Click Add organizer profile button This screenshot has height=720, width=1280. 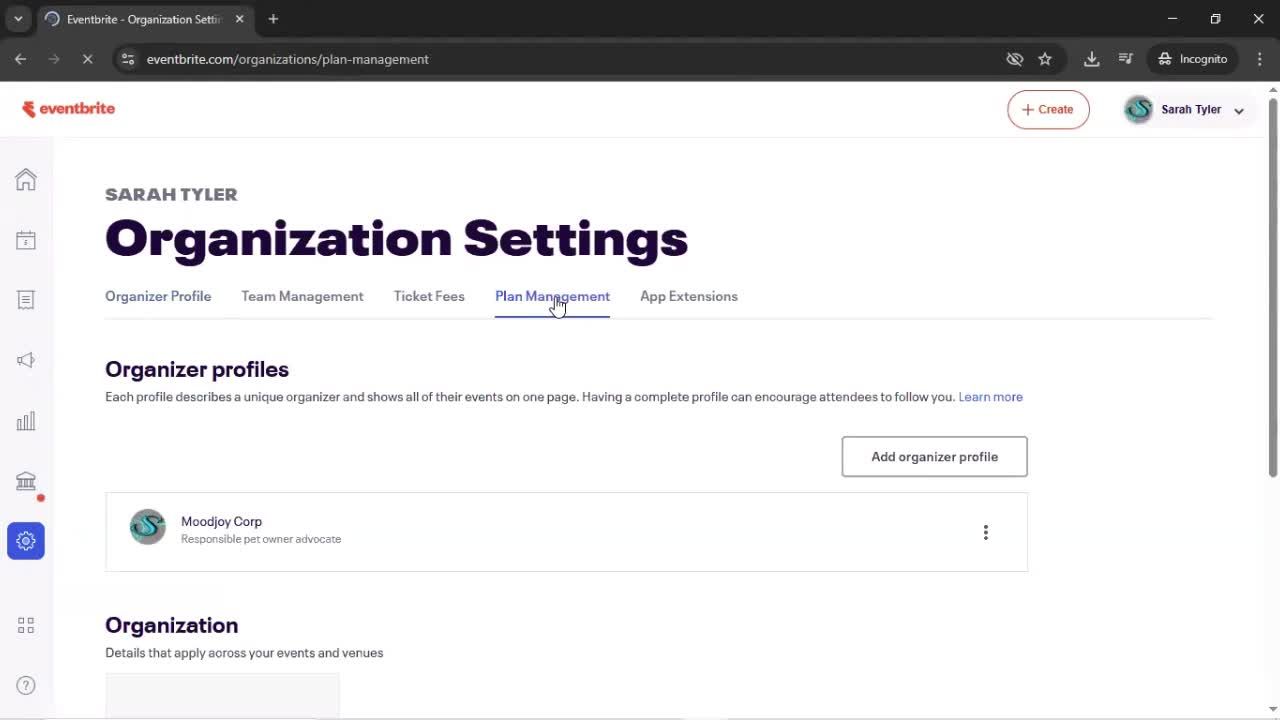click(x=934, y=457)
